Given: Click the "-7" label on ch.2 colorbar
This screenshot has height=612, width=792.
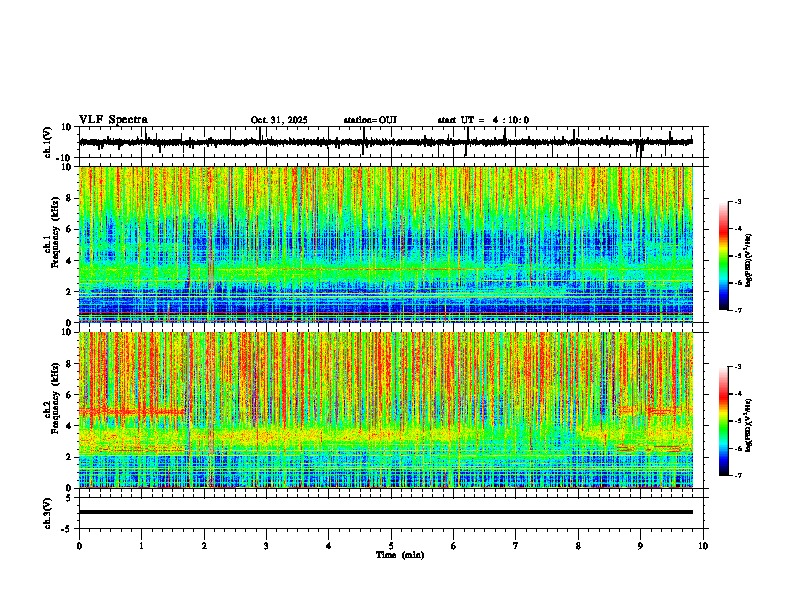Looking at the screenshot, I should [737, 475].
